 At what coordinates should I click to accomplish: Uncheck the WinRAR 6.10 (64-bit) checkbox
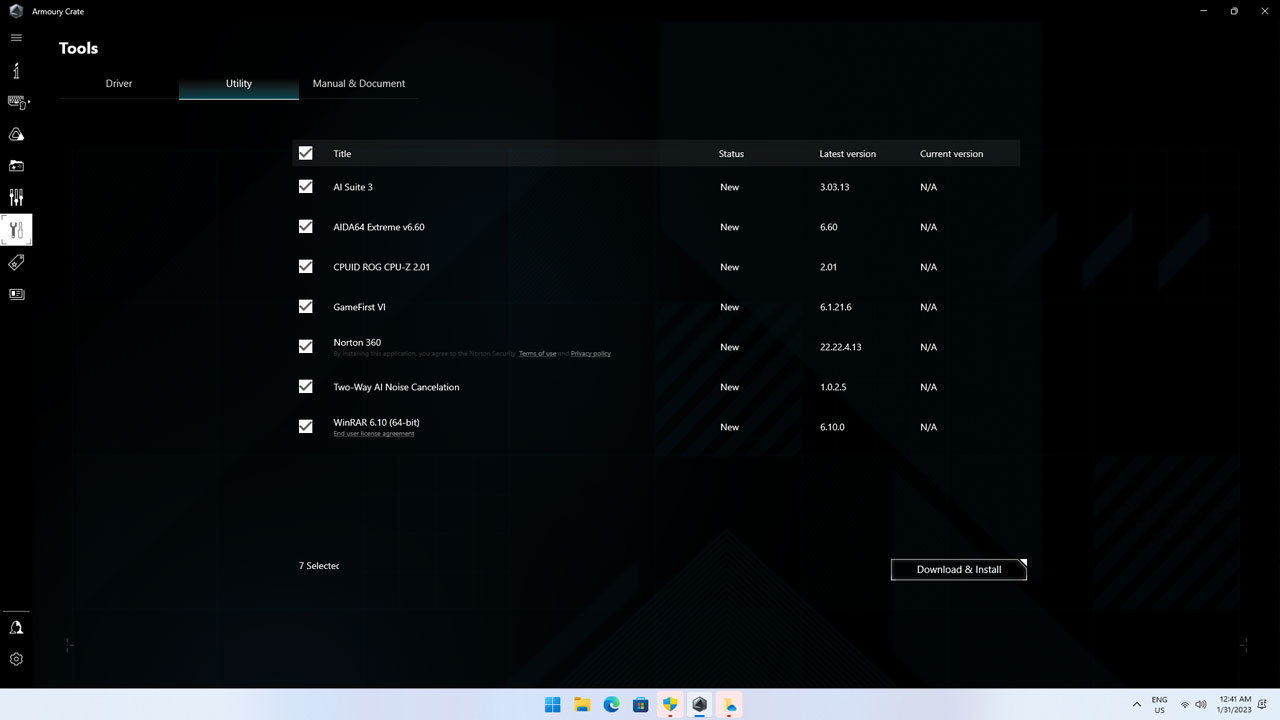[x=306, y=426]
